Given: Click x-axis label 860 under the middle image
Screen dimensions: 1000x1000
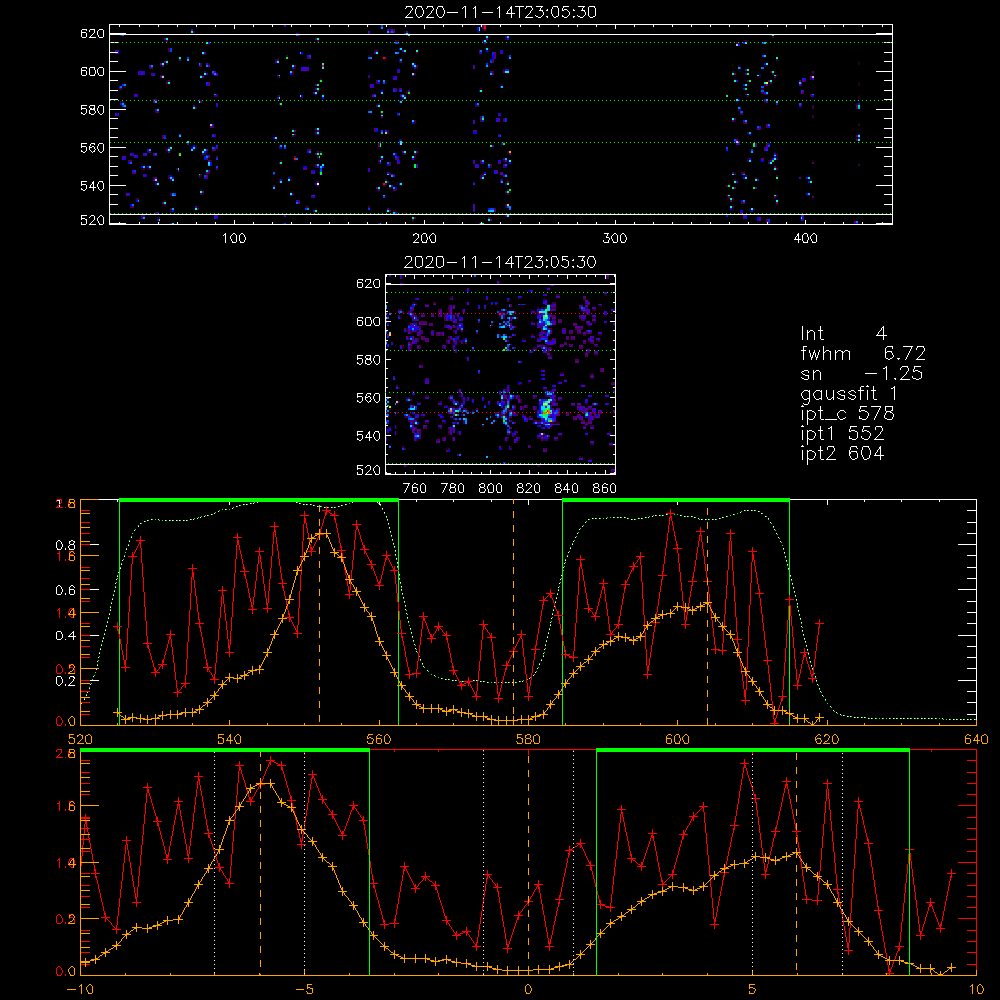Looking at the screenshot, I should pyautogui.click(x=605, y=489).
